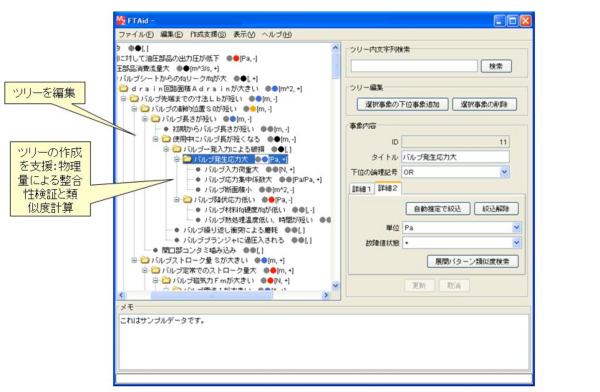Open the ファイル(F) menu
Viewport: 600px width, 392px height.
136,34
